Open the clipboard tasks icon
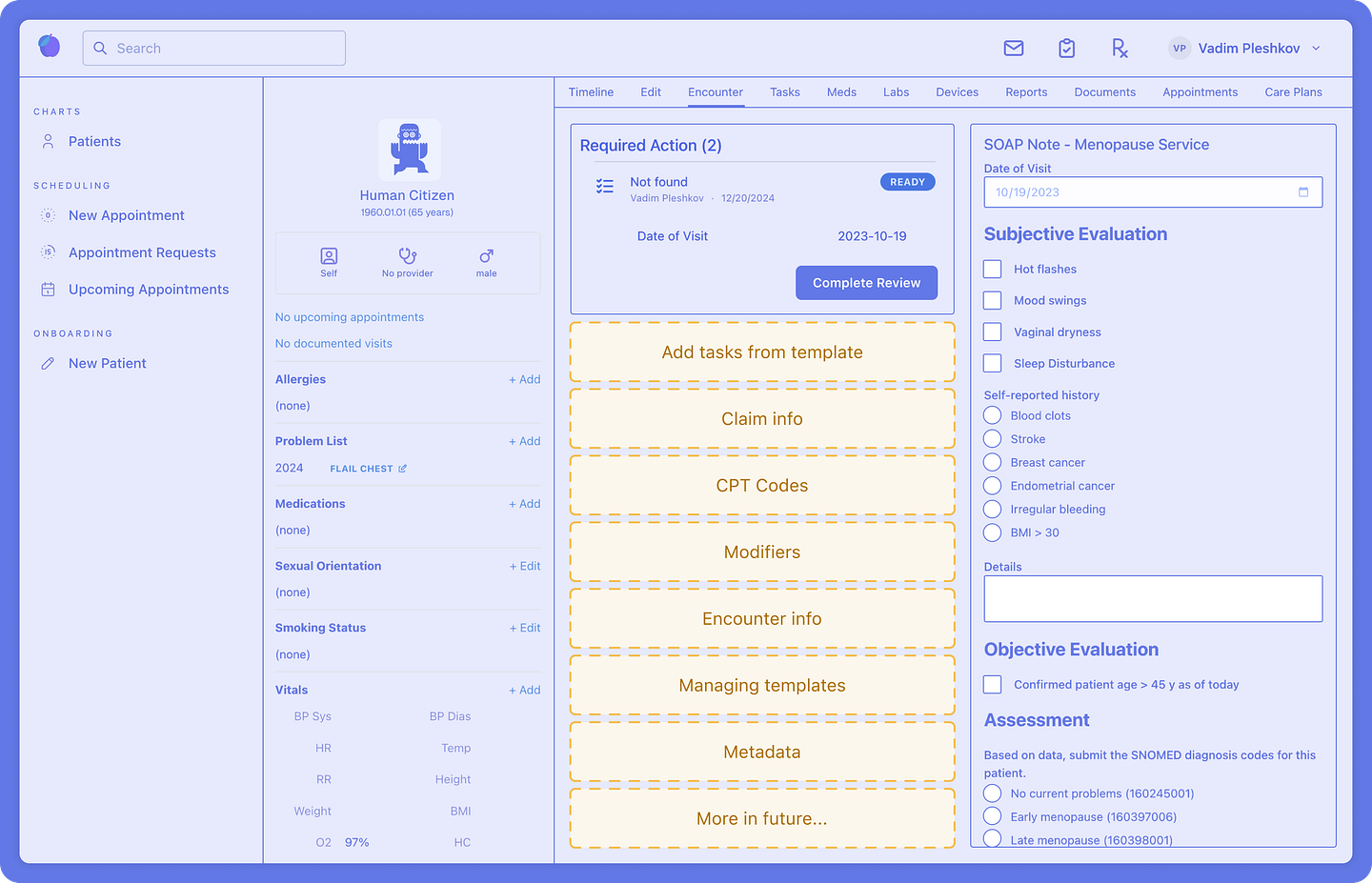The width and height of the screenshot is (1372, 883). coord(1067,48)
